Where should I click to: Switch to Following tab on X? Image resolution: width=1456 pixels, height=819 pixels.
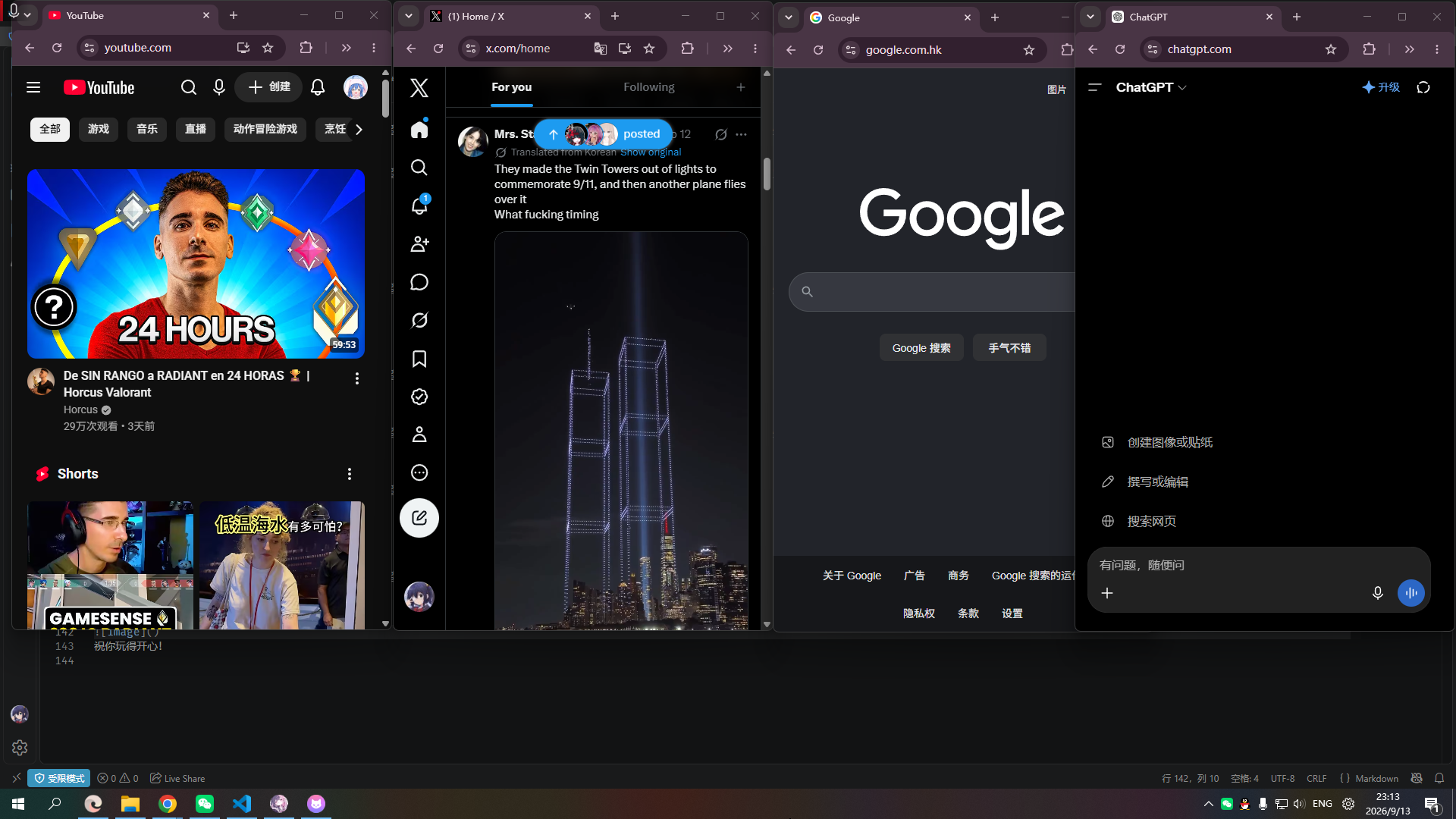649,87
